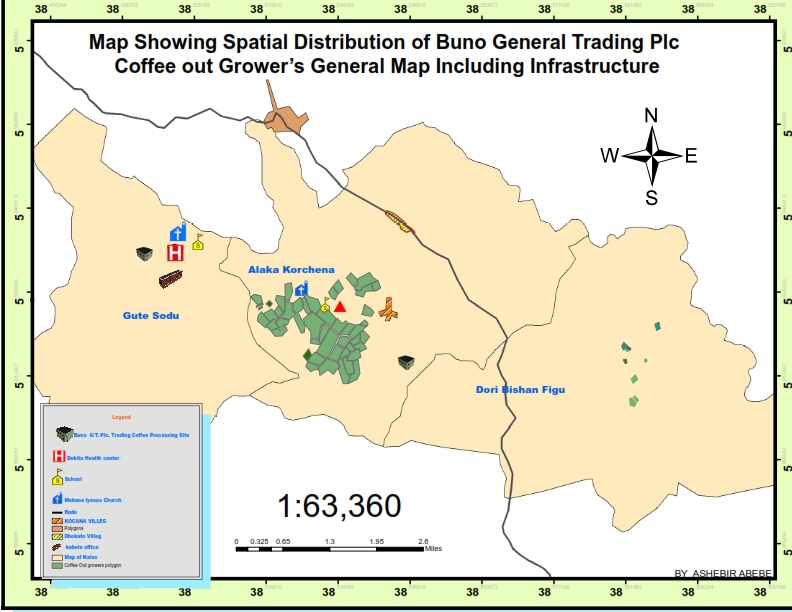
Task: Click the School entry in the legend
Action: pos(72,479)
